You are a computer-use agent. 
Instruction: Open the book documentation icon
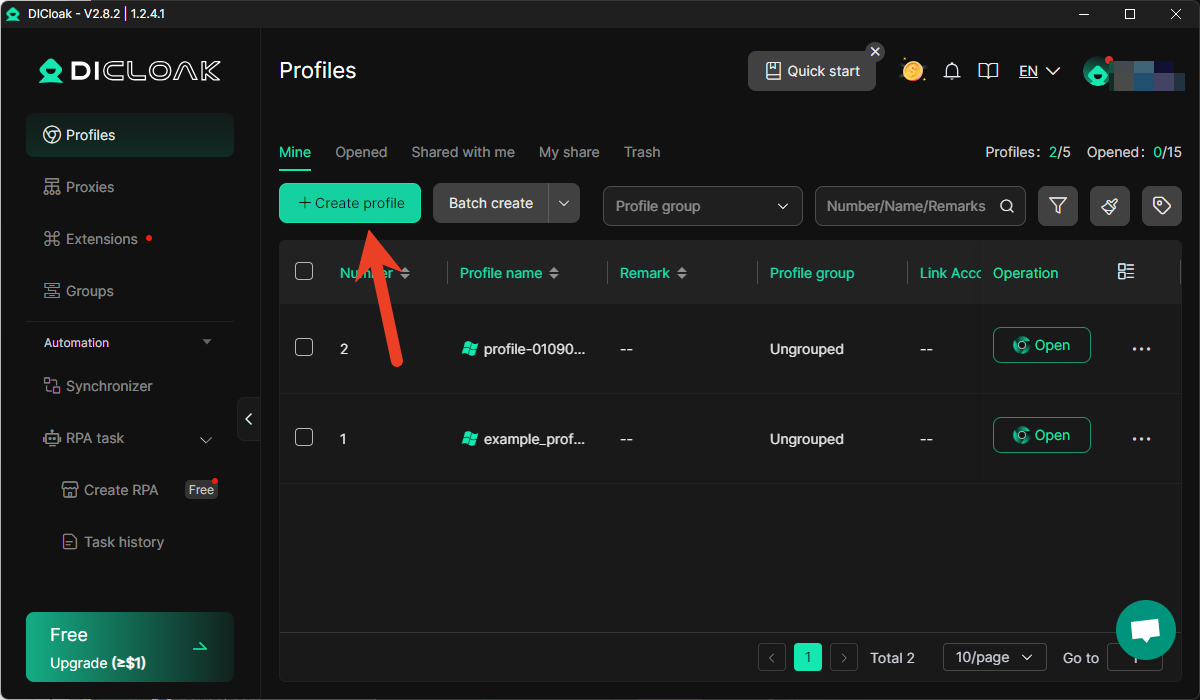[x=988, y=71]
